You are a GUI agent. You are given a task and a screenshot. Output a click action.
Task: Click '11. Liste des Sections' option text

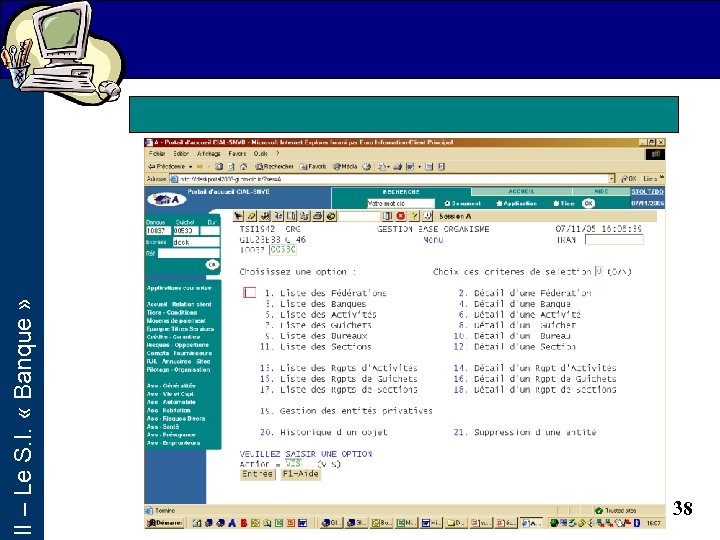point(315,347)
